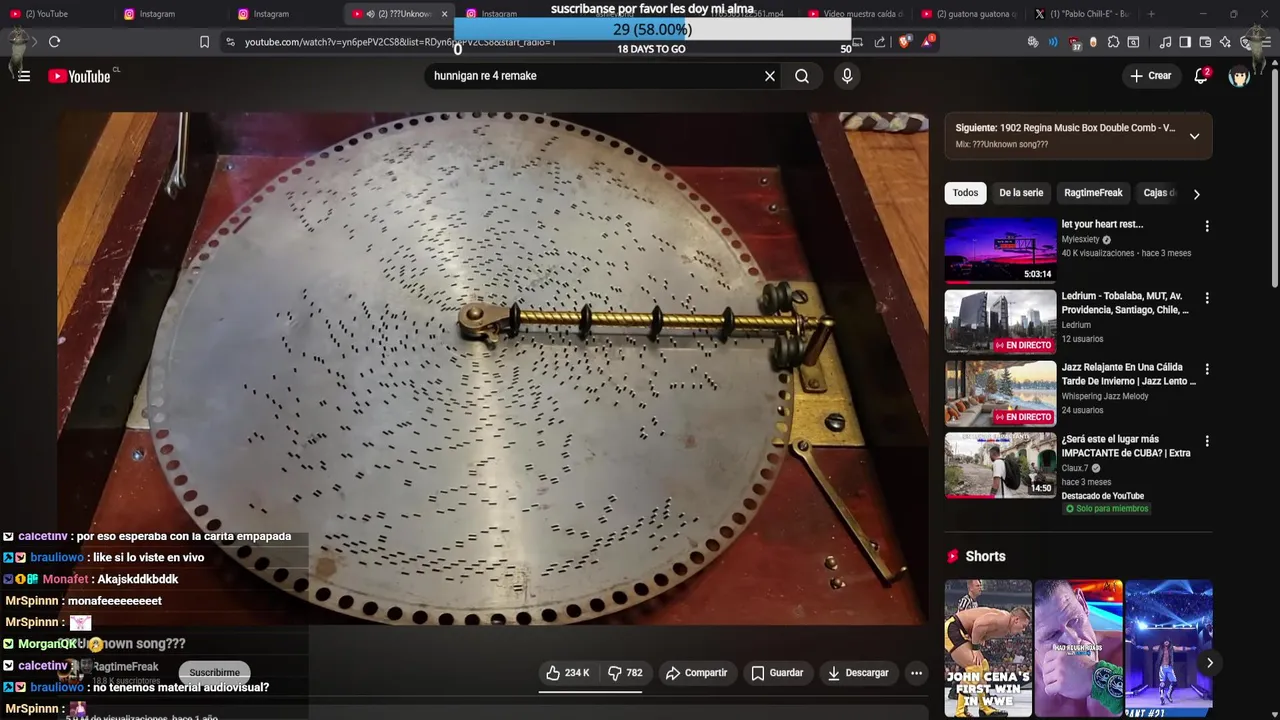Select the 'Todos' filter chip
Image resolution: width=1280 pixels, height=720 pixels.
click(965, 193)
